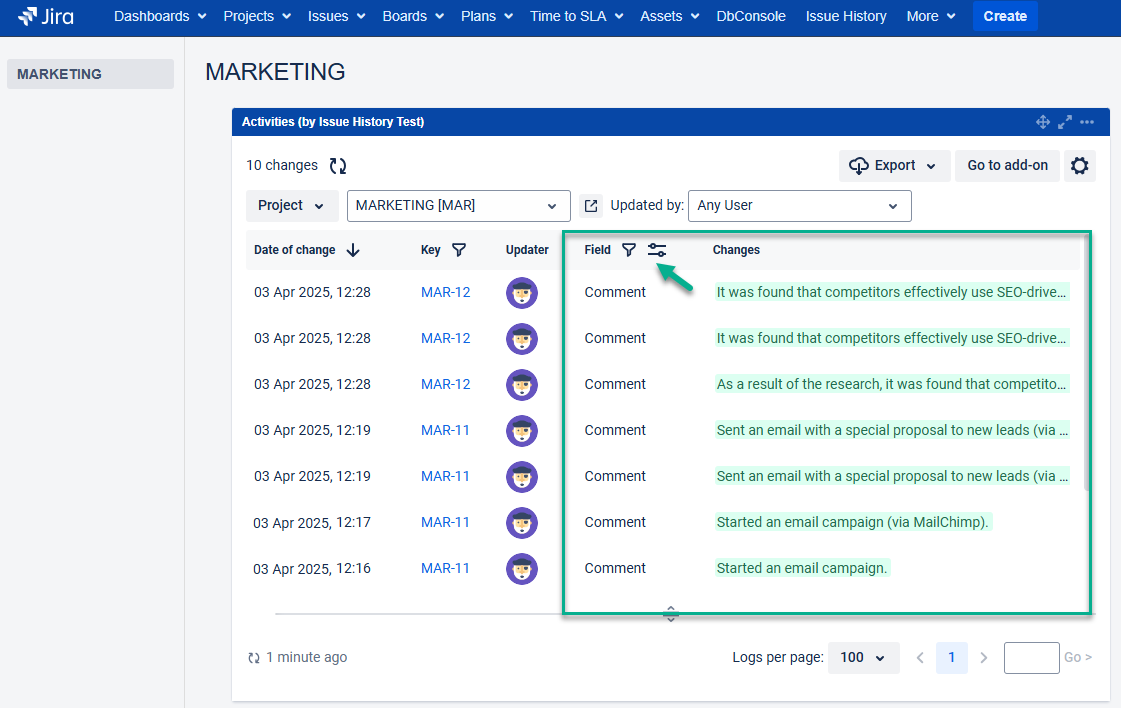
Task: Change Logs per page value 100
Action: click(x=863, y=658)
